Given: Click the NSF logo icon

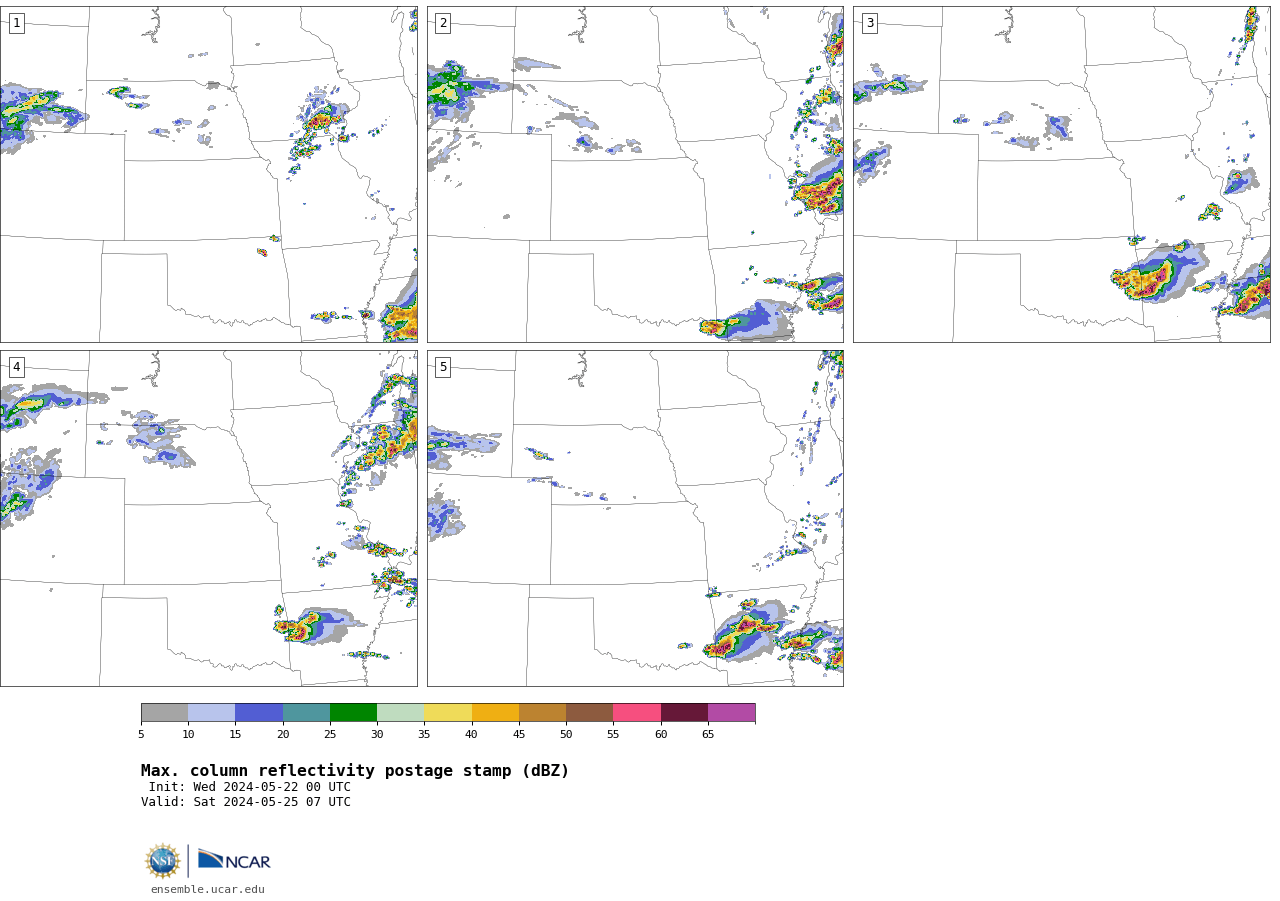Looking at the screenshot, I should [x=163, y=861].
